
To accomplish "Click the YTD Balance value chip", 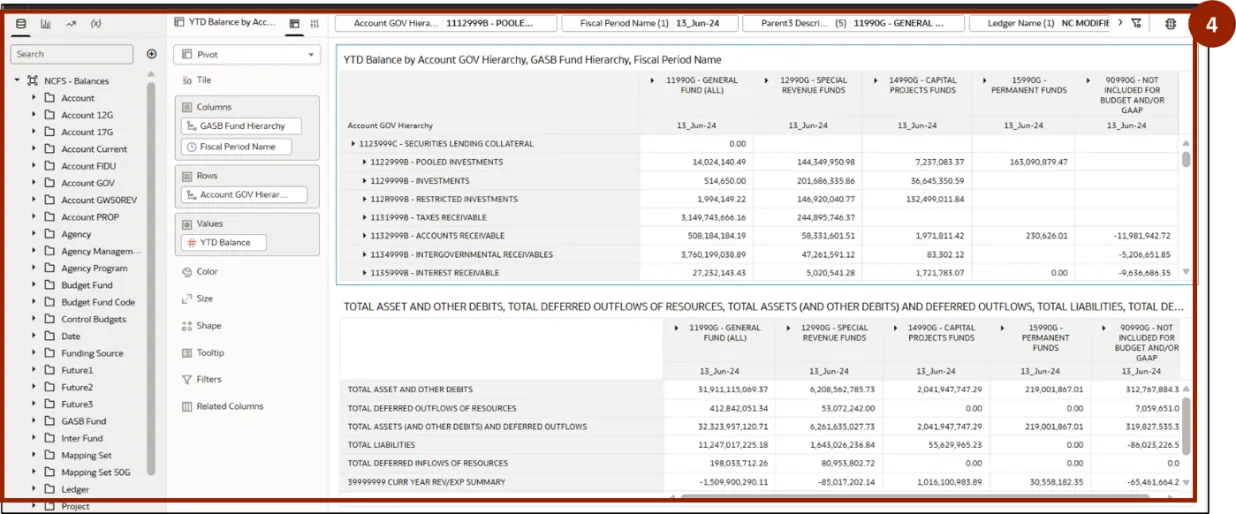I will coord(224,242).
